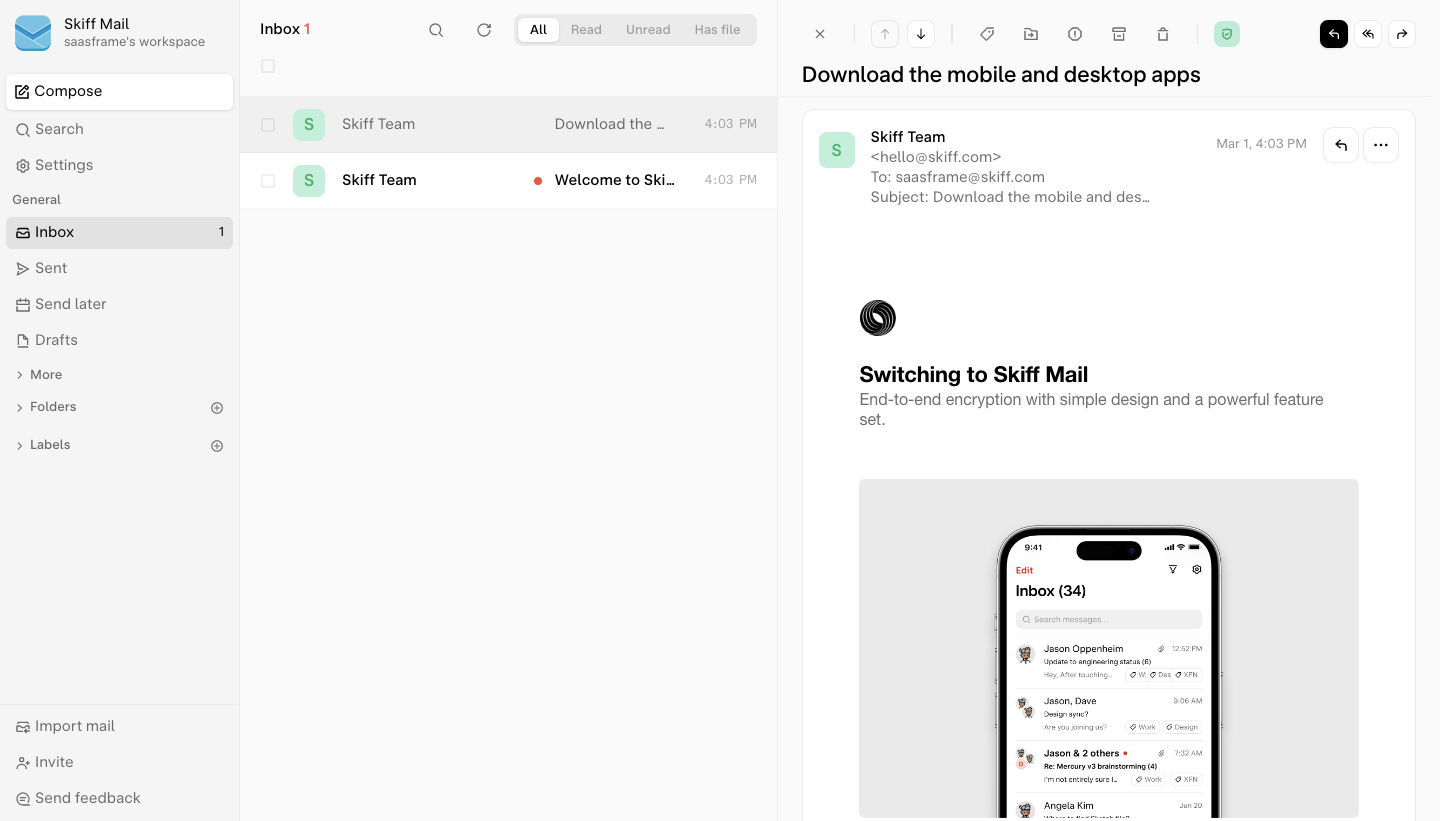Click the reply all icon
This screenshot has height=821, width=1440.
pos(1368,34)
